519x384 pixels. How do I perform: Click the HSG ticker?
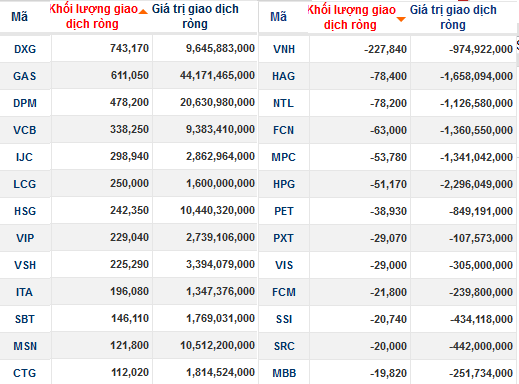(x=25, y=211)
